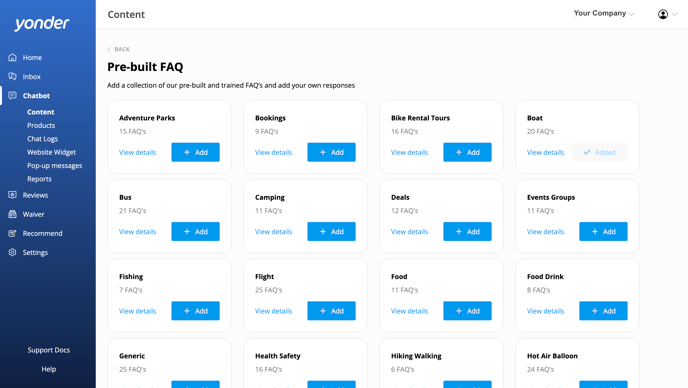Open Pop-up messages in the sidebar
Image resolution: width=688 pixels, height=388 pixels.
(54, 165)
